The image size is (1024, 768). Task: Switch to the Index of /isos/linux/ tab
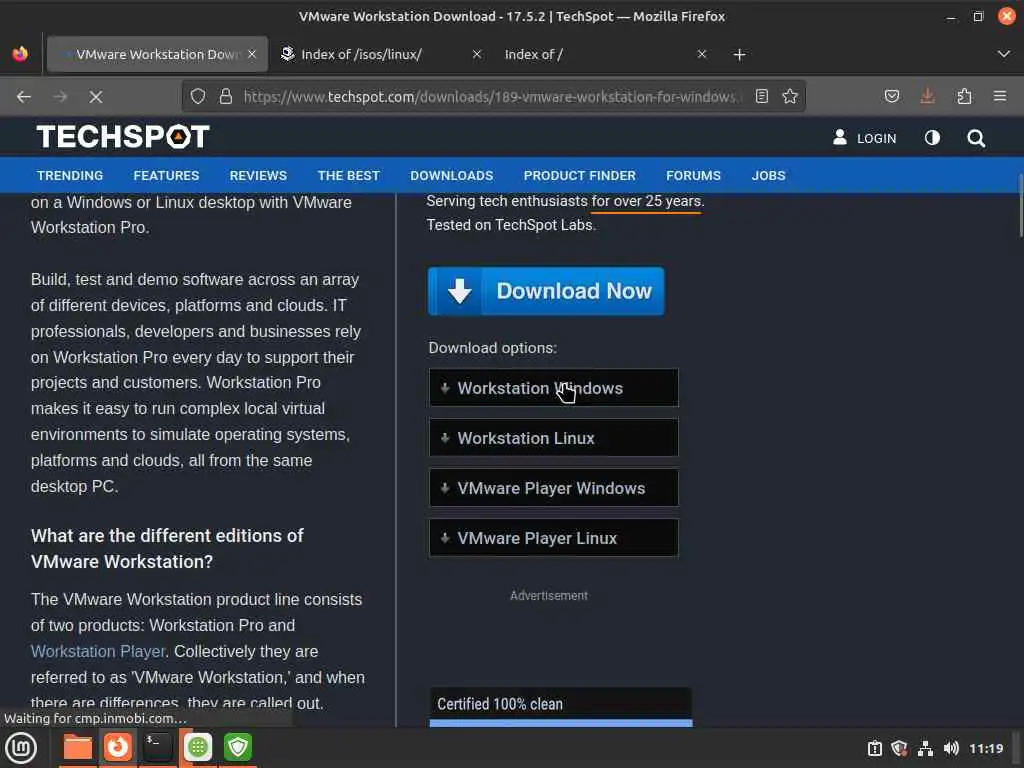pyautogui.click(x=382, y=54)
